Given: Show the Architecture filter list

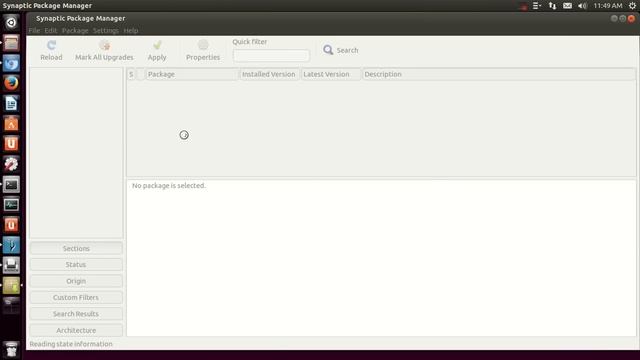Looking at the screenshot, I should click(76, 330).
